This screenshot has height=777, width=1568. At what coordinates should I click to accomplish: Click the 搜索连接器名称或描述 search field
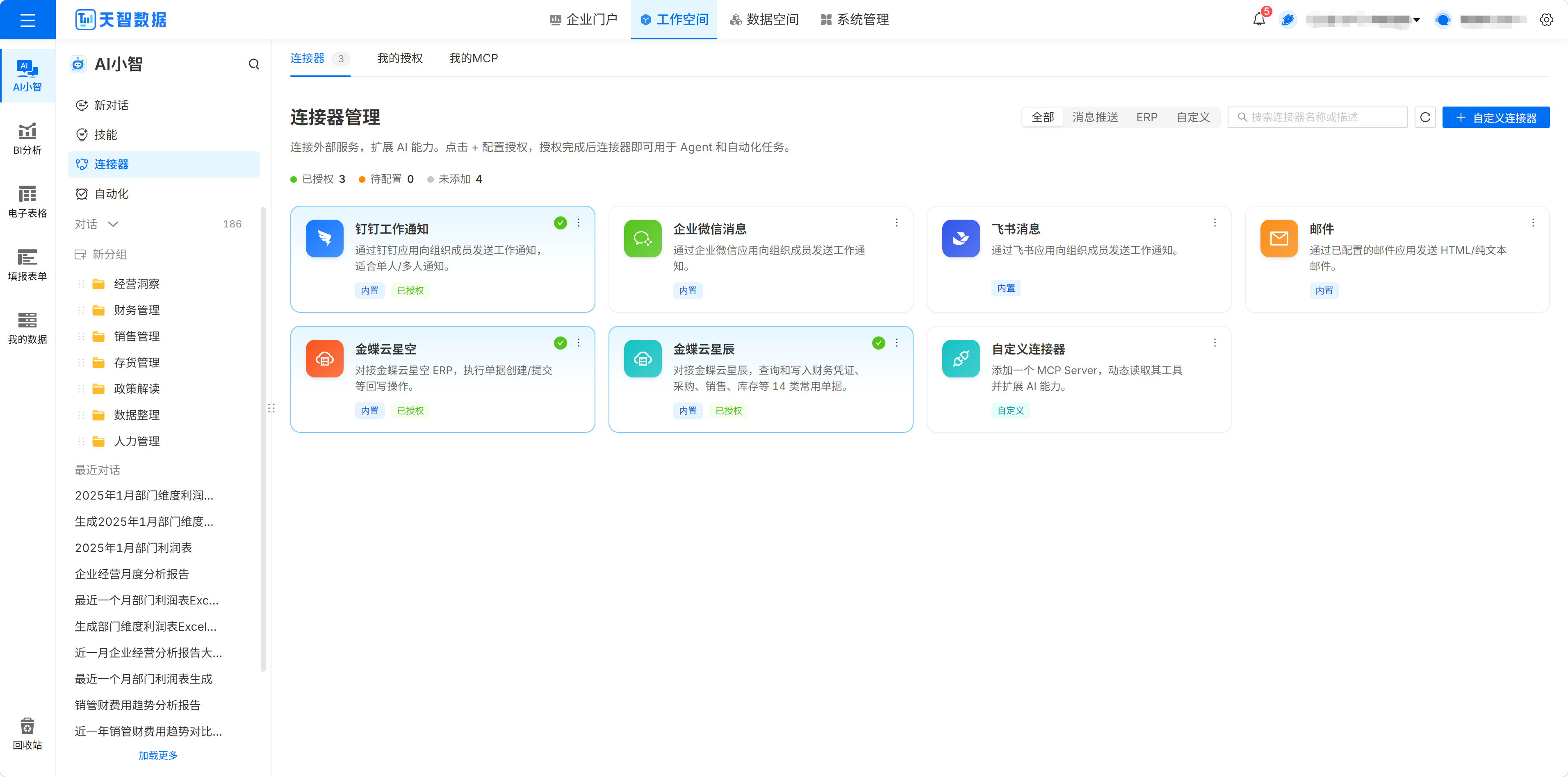pos(1317,117)
